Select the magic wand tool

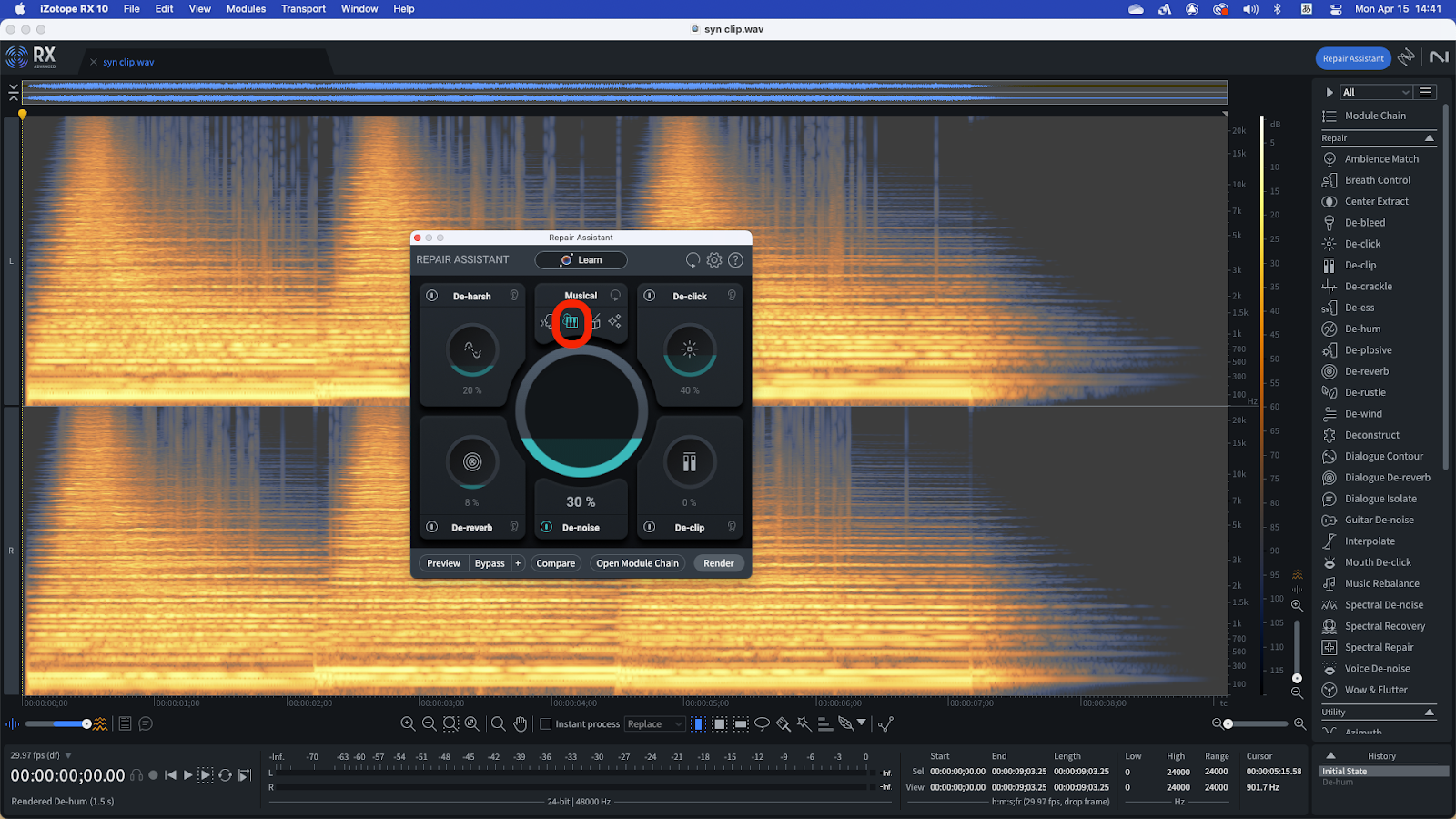pos(804,724)
